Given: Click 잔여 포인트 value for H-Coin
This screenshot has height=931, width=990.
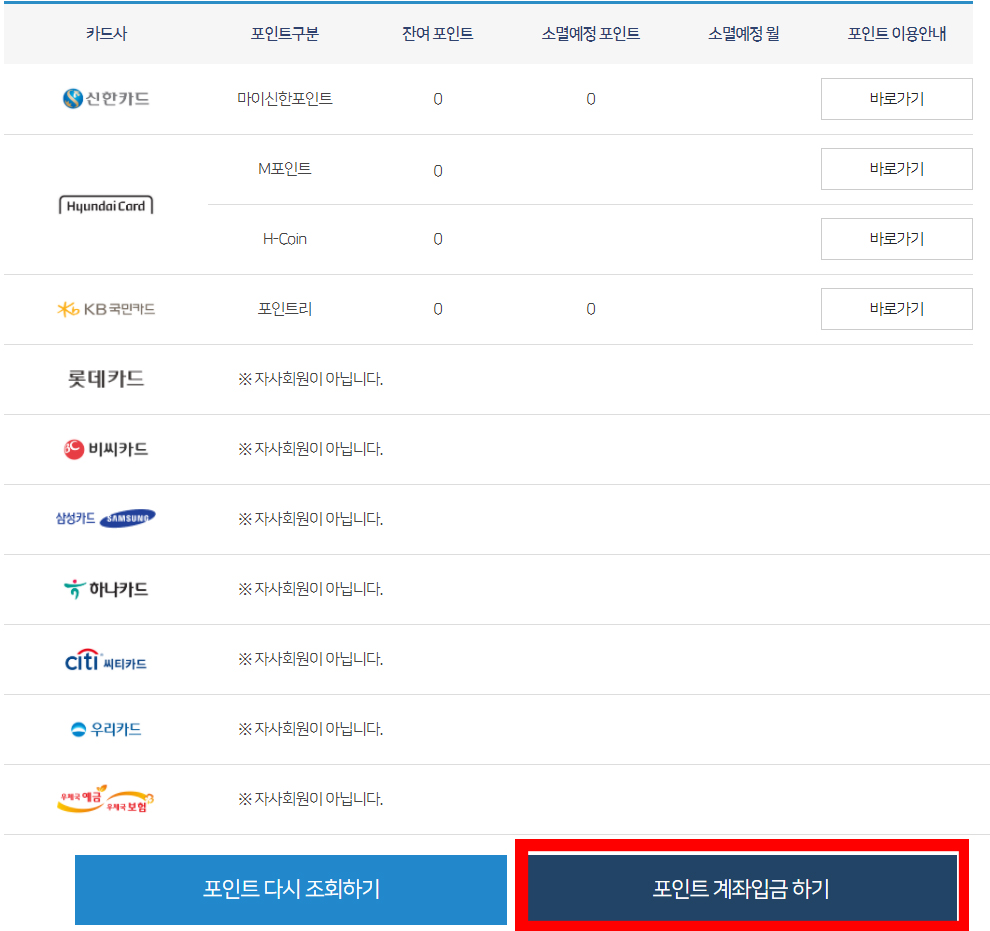Looking at the screenshot, I should point(438,239).
